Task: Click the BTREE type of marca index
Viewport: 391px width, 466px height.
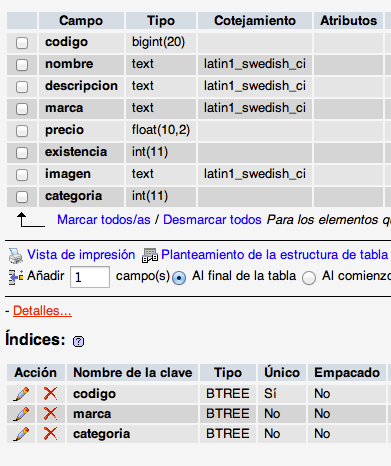Action: point(228,414)
